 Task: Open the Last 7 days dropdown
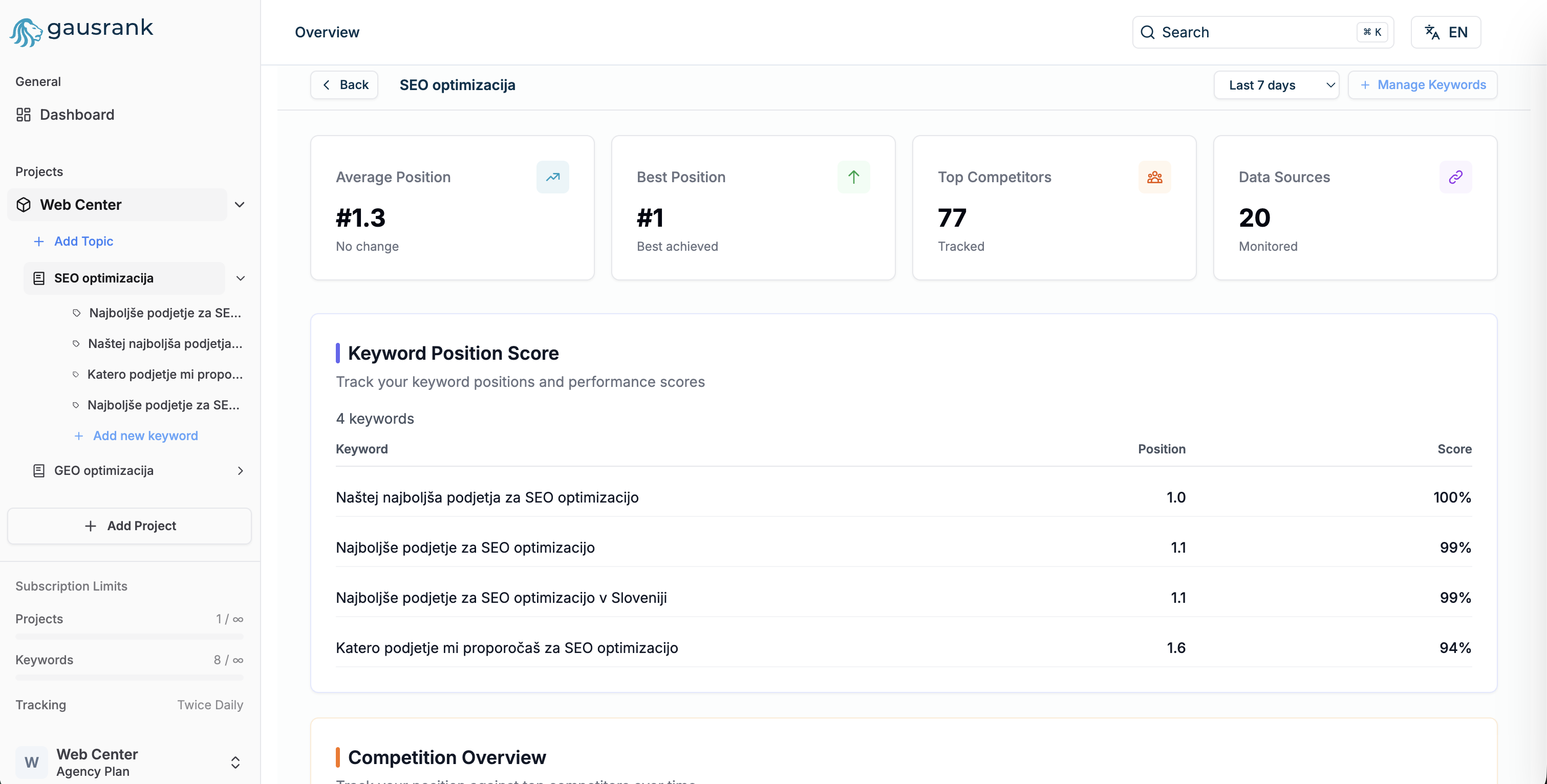tap(1276, 84)
